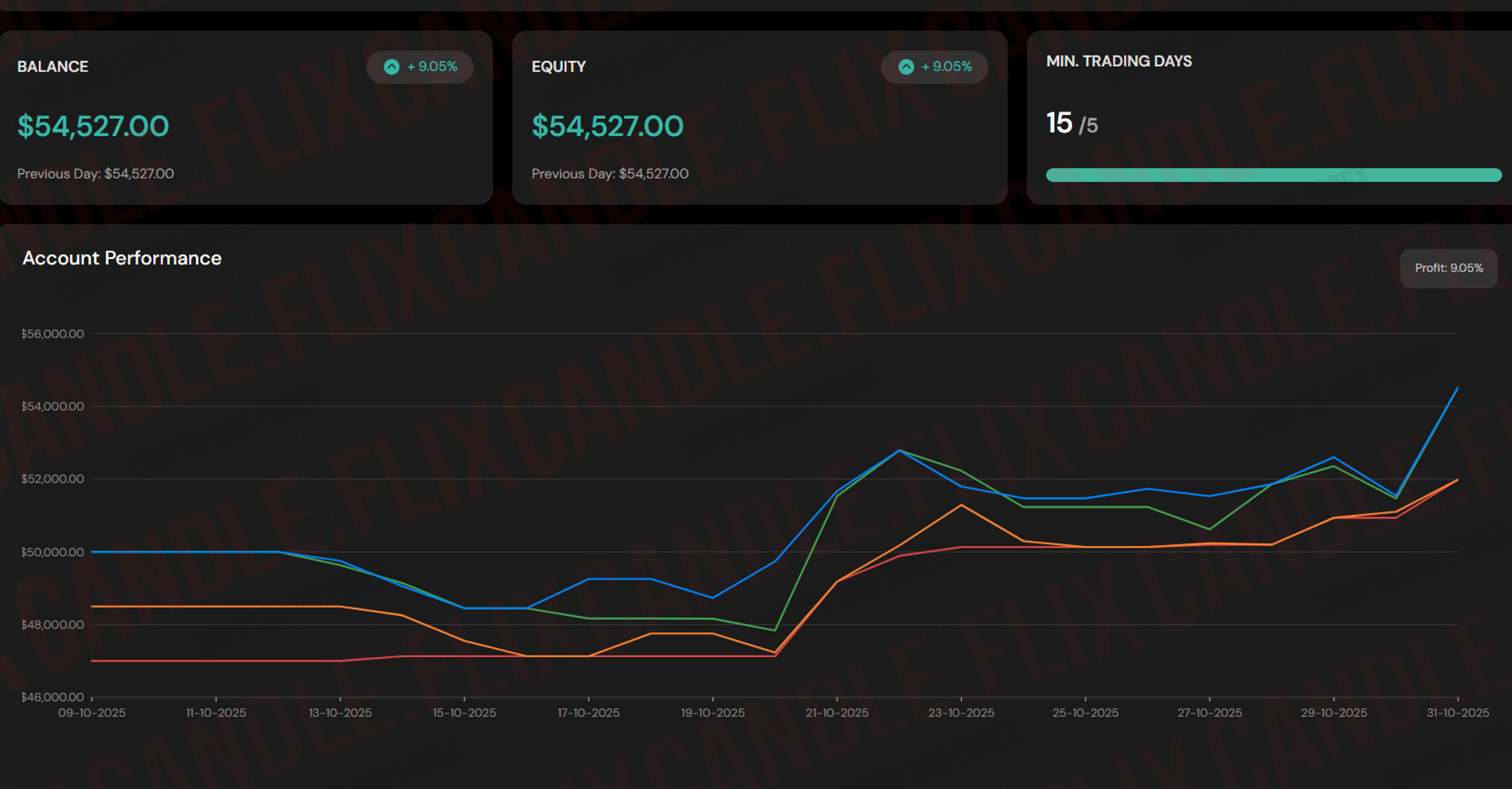Click the 09-10-2025 date label
The height and width of the screenshot is (789, 1512).
(x=92, y=713)
